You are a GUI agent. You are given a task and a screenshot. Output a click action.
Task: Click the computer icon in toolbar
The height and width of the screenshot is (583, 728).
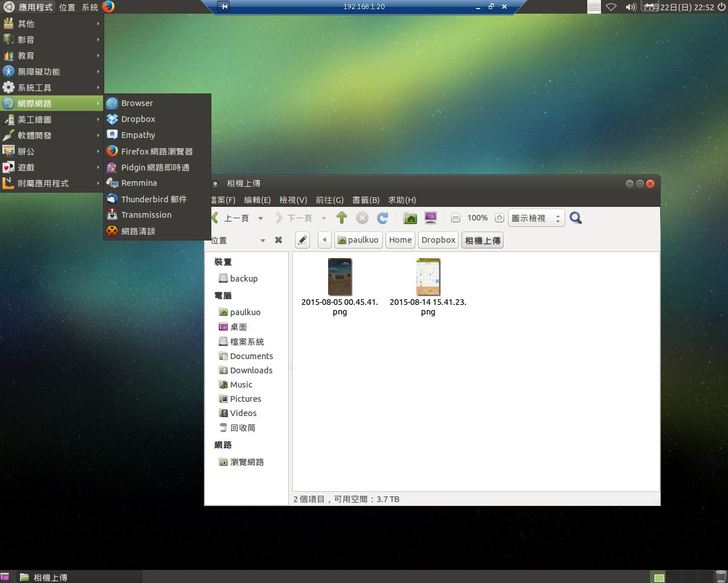pyautogui.click(x=431, y=218)
